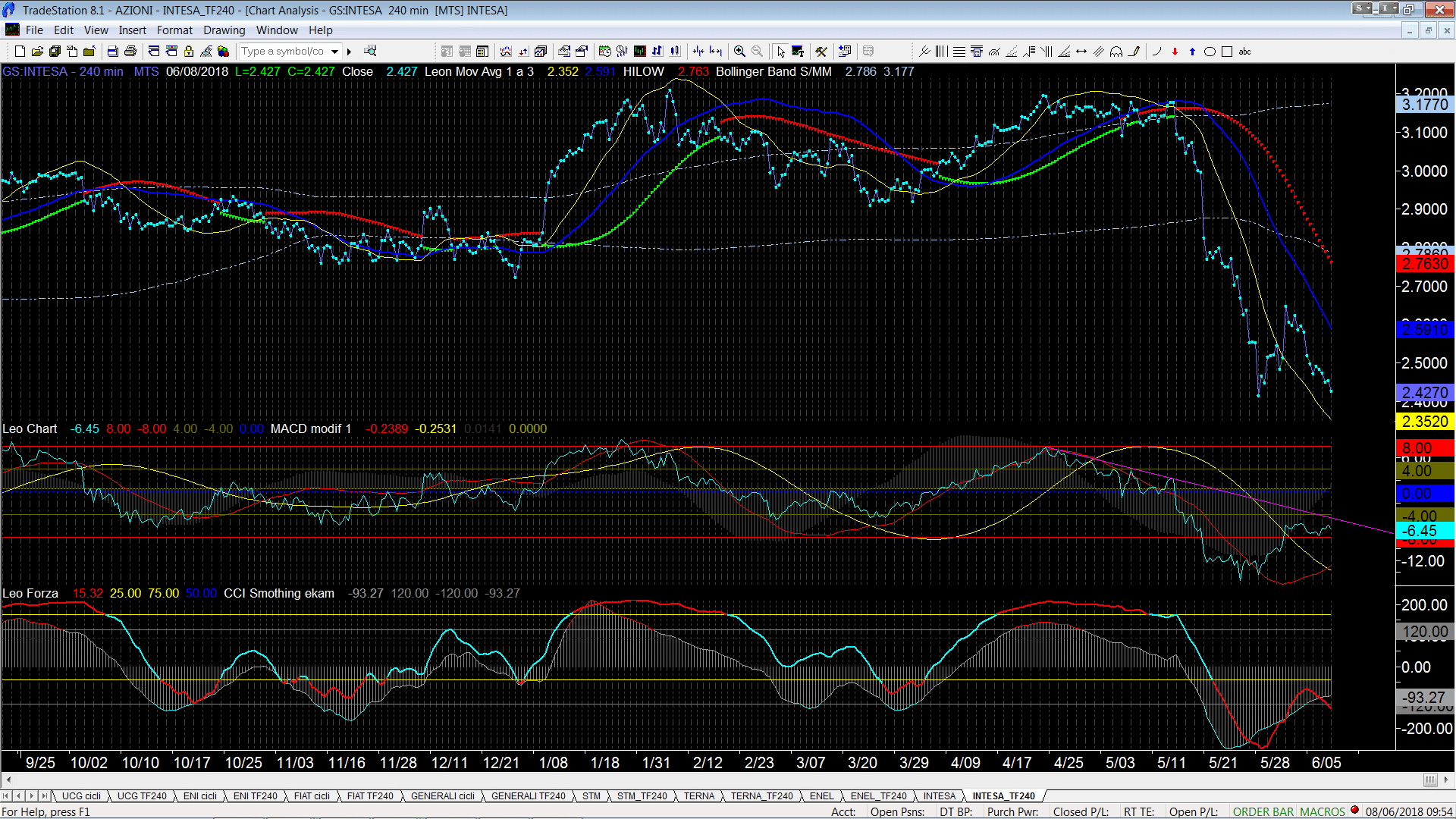Click the Type a symbol input field
This screenshot has width=1456, height=819.
(284, 52)
